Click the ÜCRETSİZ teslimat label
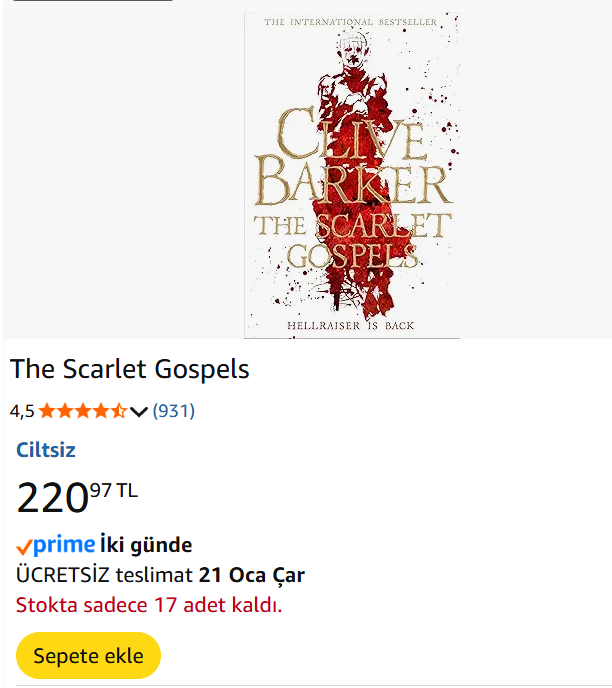The height and width of the screenshot is (688, 612). coord(104,575)
